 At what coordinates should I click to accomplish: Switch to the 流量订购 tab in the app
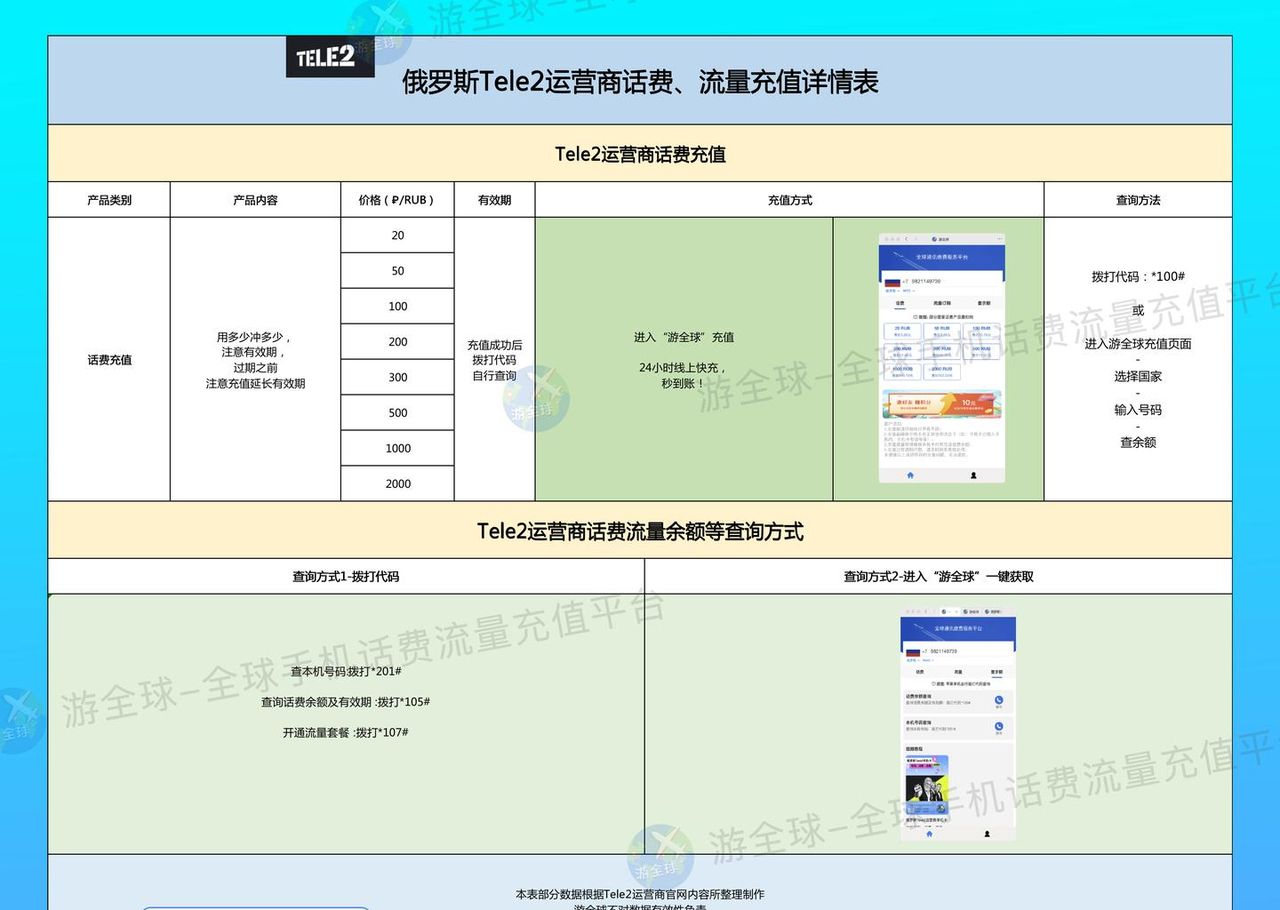click(x=942, y=302)
